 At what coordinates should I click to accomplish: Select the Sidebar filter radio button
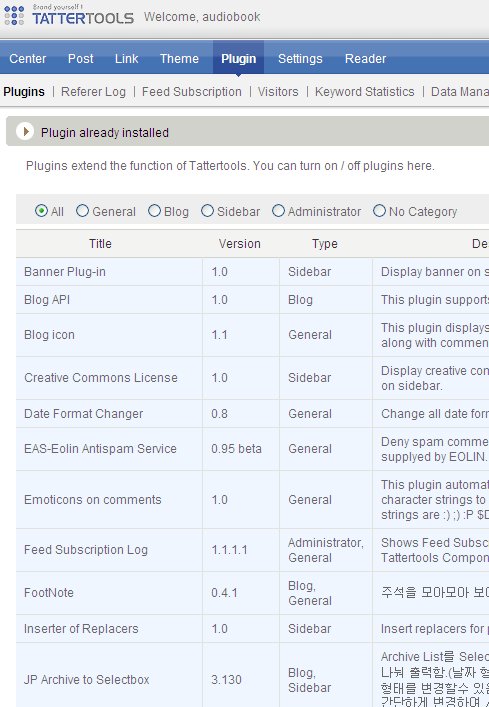pos(207,211)
